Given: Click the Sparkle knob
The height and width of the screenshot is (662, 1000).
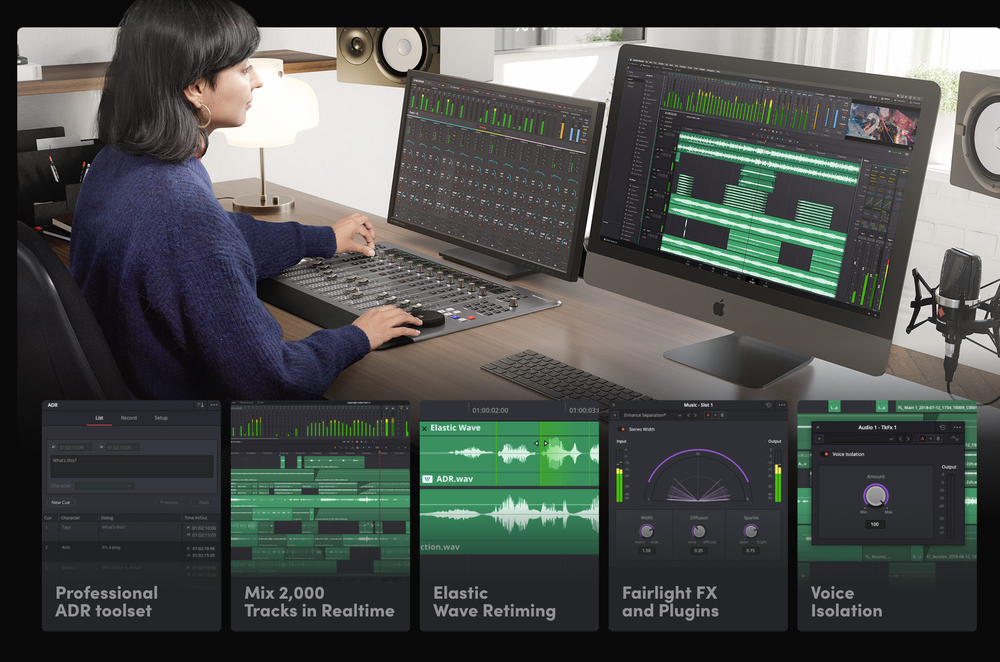Looking at the screenshot, I should pos(751,531).
